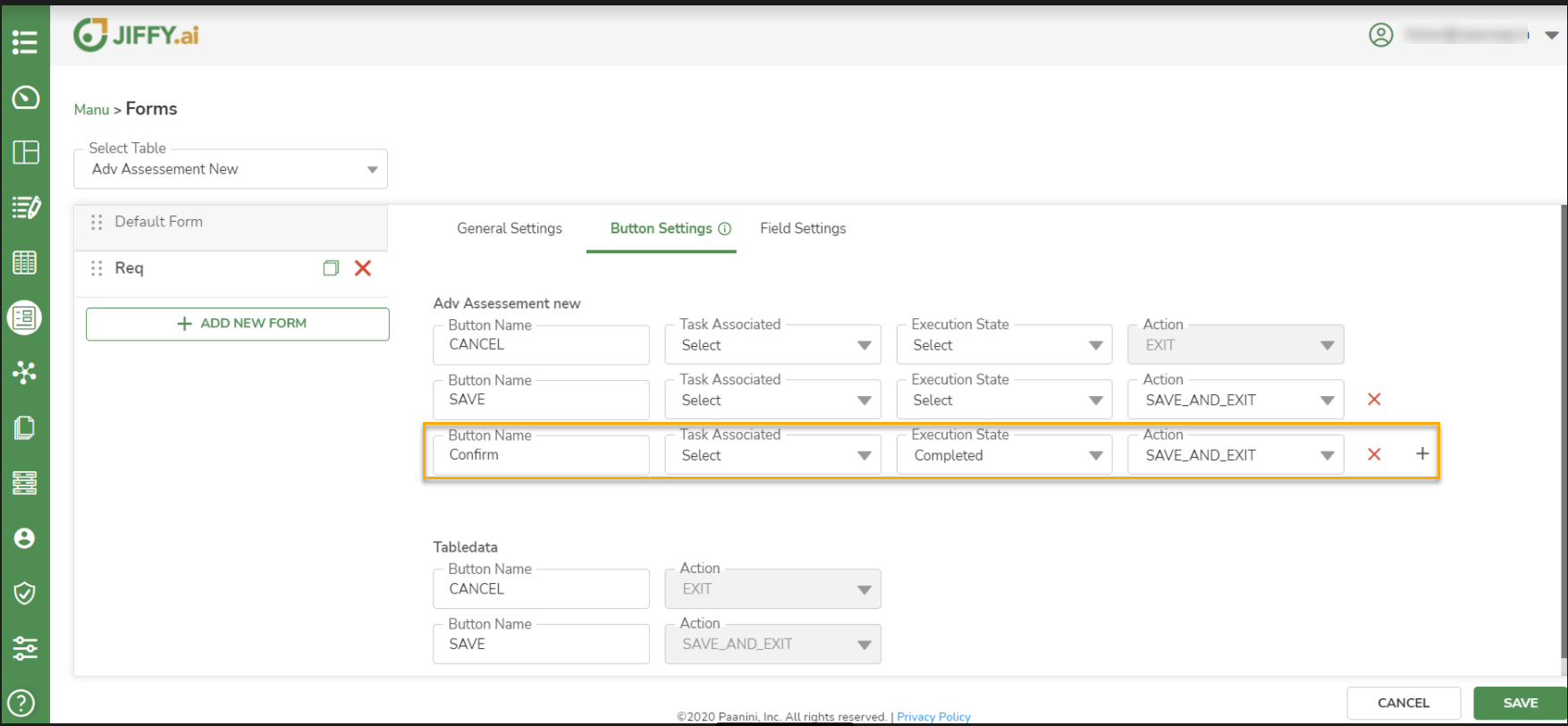
Task: Edit the Confirm Button Name field
Action: [541, 455]
